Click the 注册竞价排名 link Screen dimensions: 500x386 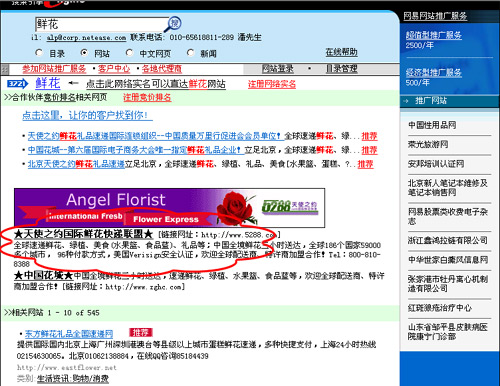pos(147,97)
